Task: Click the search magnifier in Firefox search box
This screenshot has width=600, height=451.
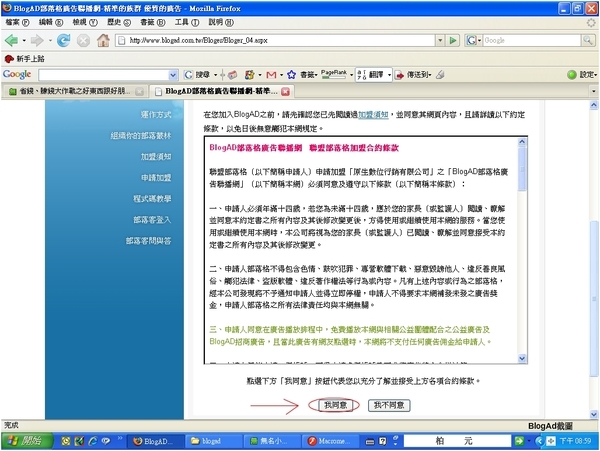Action: pyautogui.click(x=588, y=40)
